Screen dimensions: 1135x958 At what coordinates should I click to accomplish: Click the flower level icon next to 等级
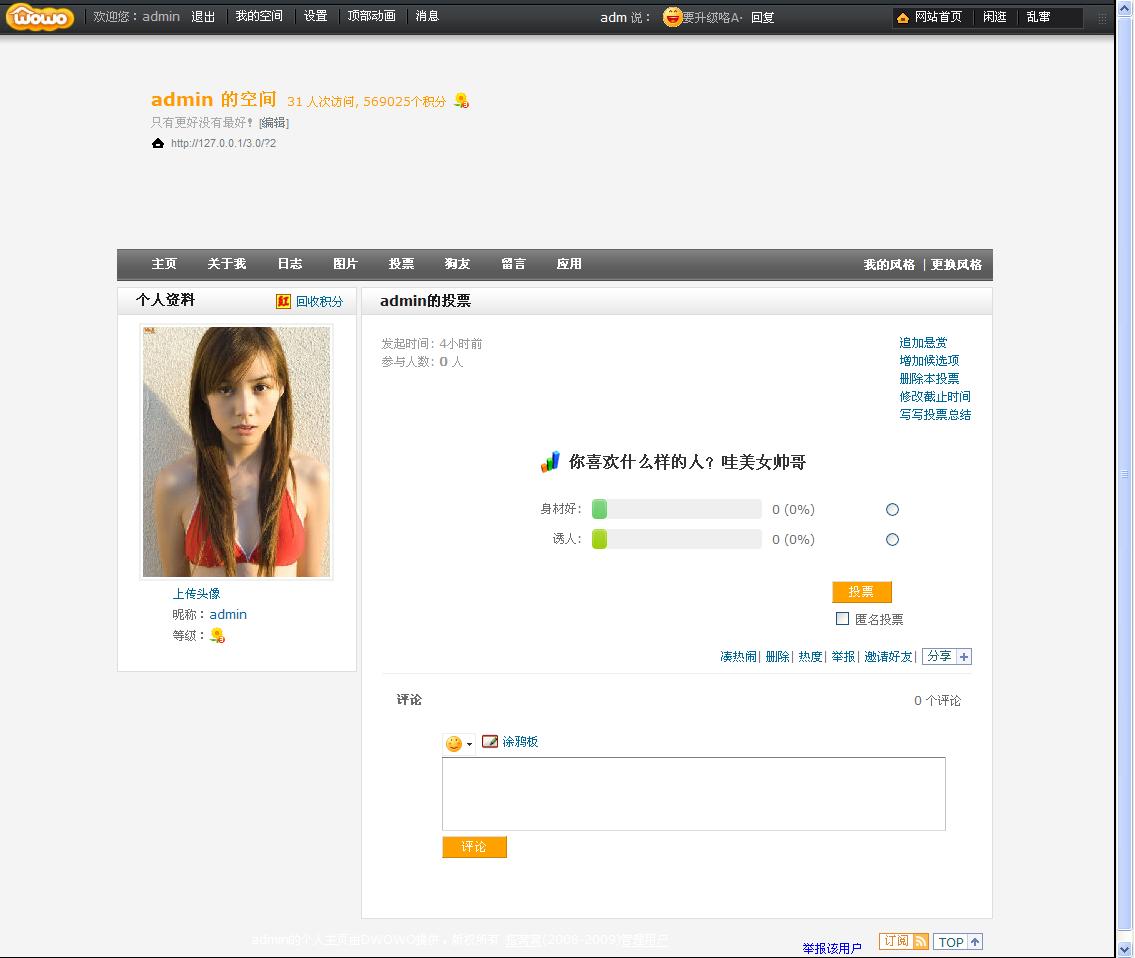coord(217,636)
